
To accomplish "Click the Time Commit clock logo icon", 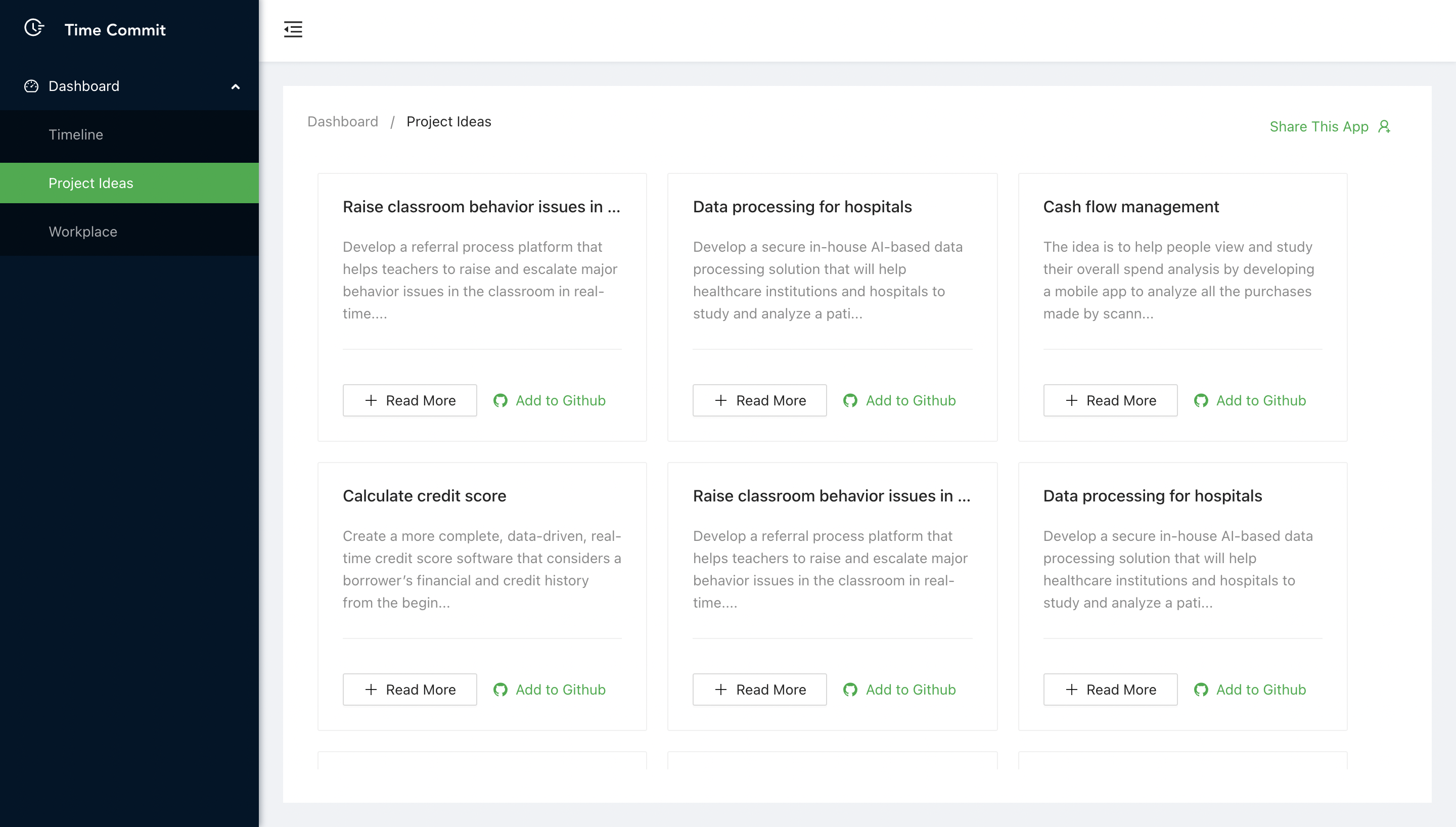I will [34, 28].
